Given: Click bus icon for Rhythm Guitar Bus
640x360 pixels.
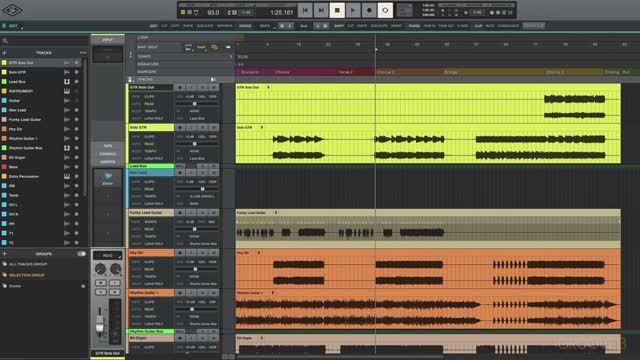Looking at the screenshot, I should click(x=67, y=148).
